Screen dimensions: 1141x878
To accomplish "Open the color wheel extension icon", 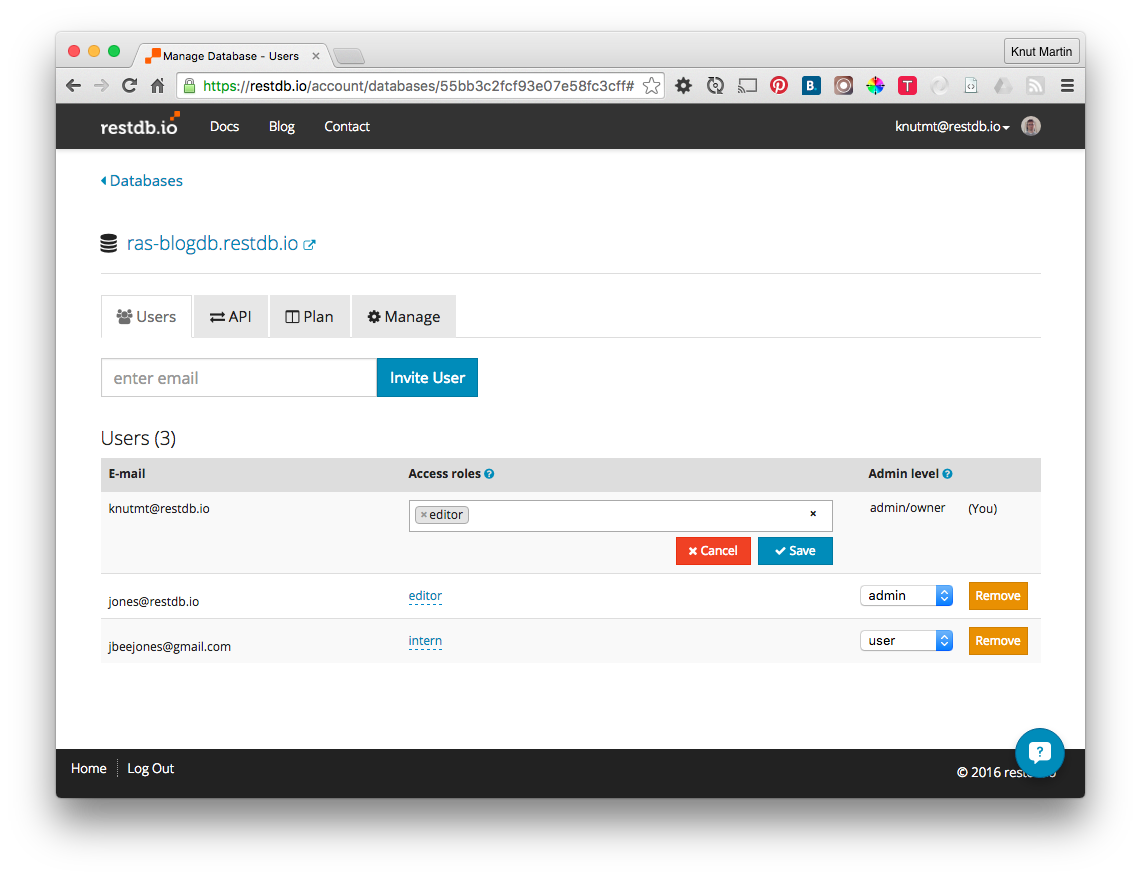I will [875, 86].
